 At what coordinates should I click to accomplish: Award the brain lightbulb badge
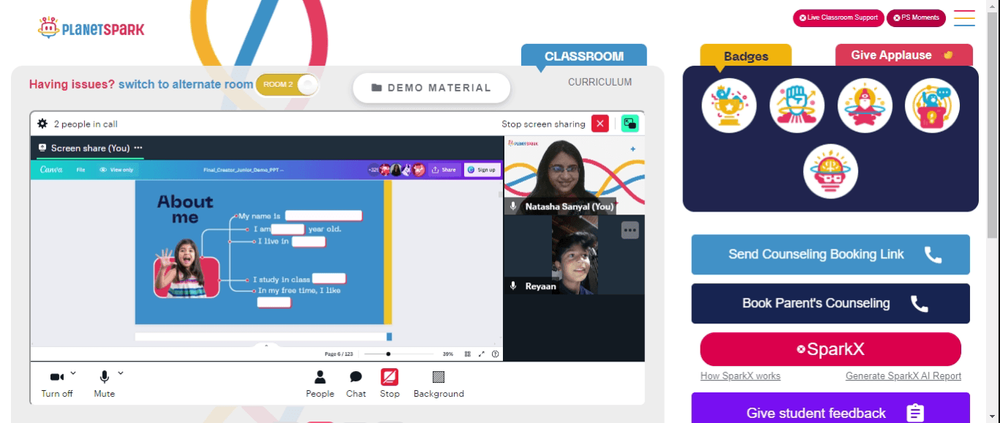[x=830, y=171]
